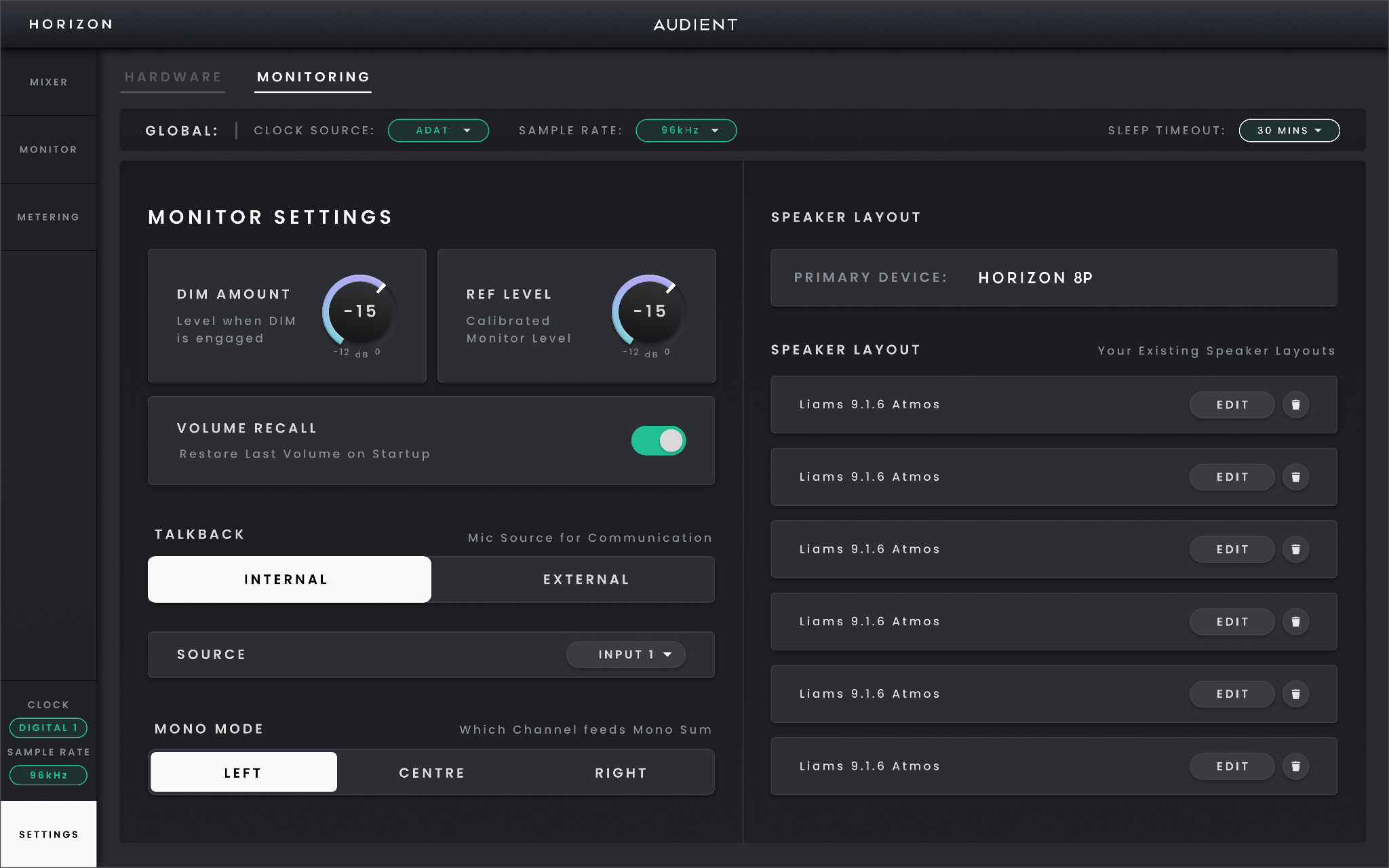
Task: Select External talkback mic source
Action: [573, 580]
